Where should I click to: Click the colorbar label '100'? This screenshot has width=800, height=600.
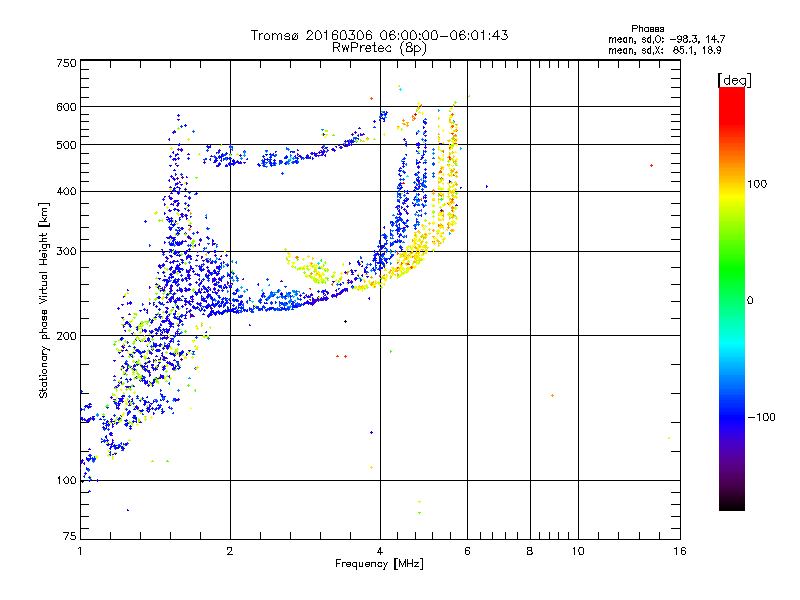pos(757,184)
